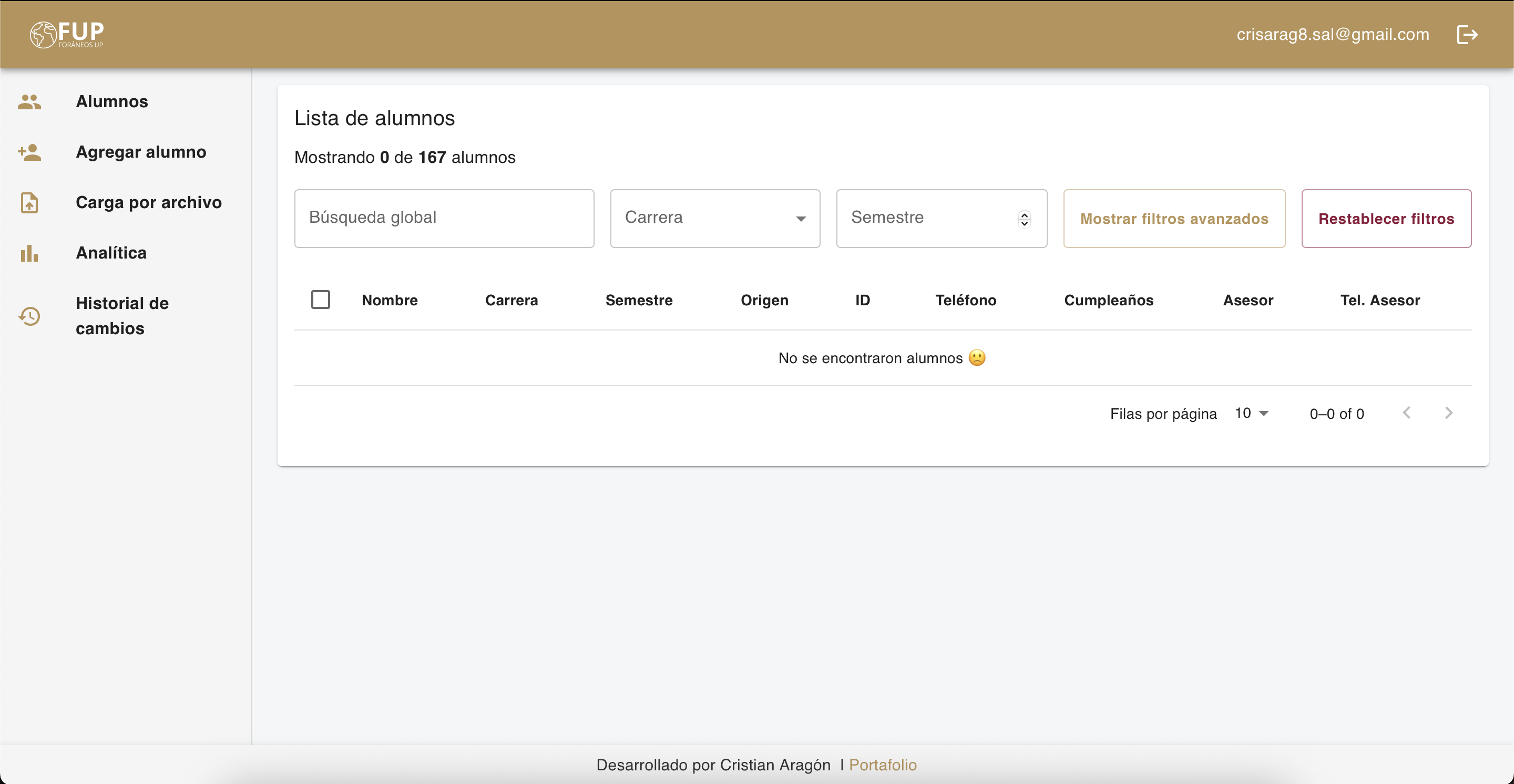Screen dimensions: 1514x784
Task: Click the FUP Foráneos UP logo
Action: coord(66,35)
